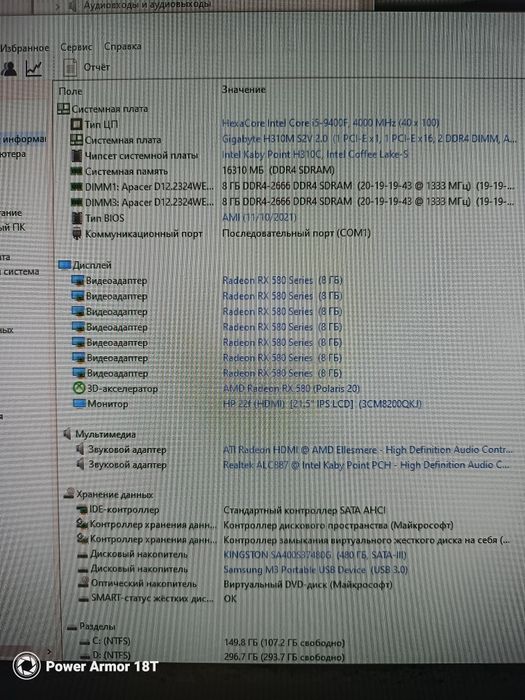This screenshot has height=700, width=525.
Task: Click the green Xbox-style icon beside 3D-акселератор
Action: click(x=79, y=388)
